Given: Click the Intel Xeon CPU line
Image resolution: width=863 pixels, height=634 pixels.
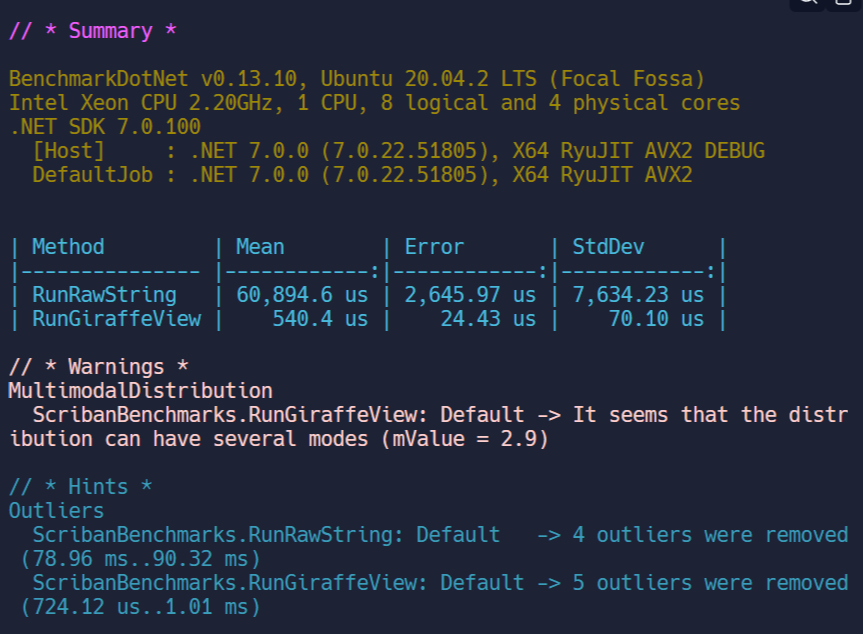Looking at the screenshot, I should (374, 103).
